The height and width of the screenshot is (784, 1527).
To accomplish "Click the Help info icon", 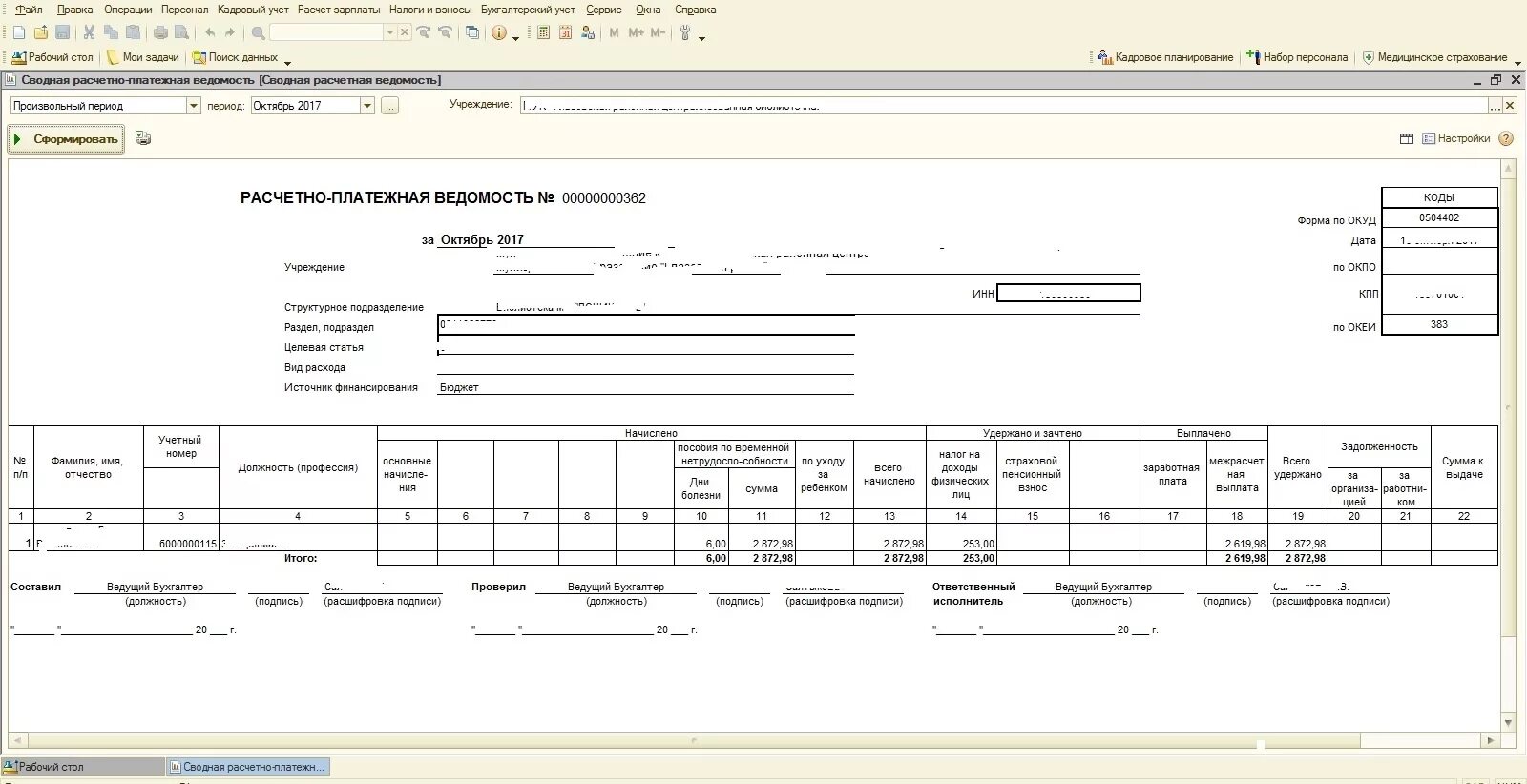I will point(499,32).
